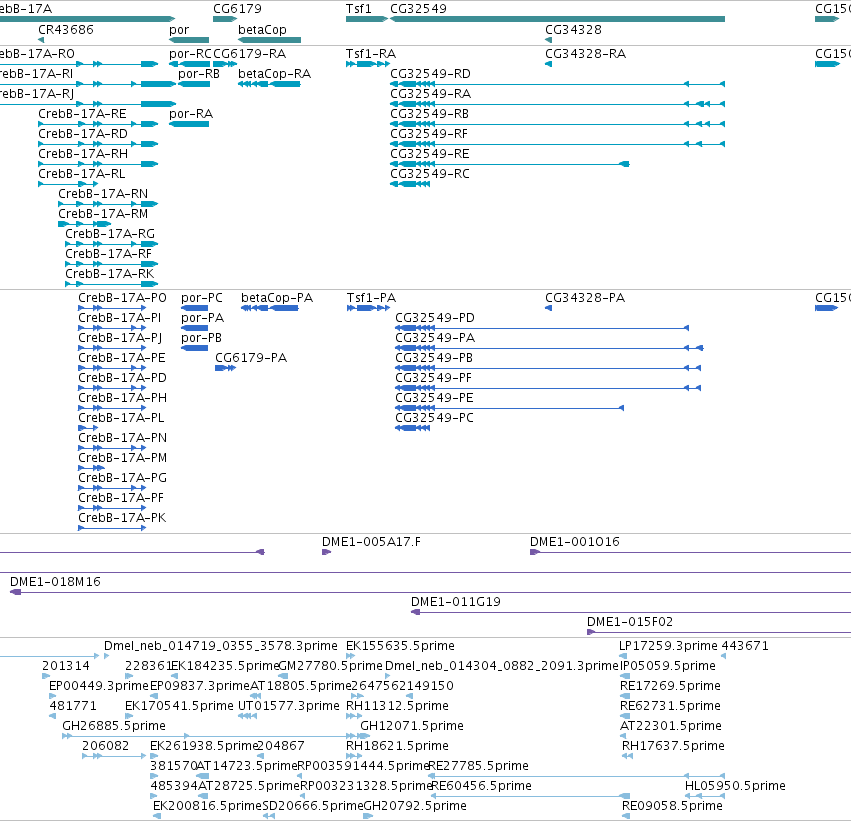The height and width of the screenshot is (821, 851).
Task: Select transcript CrebB-17A-RN
Action: coord(103,194)
